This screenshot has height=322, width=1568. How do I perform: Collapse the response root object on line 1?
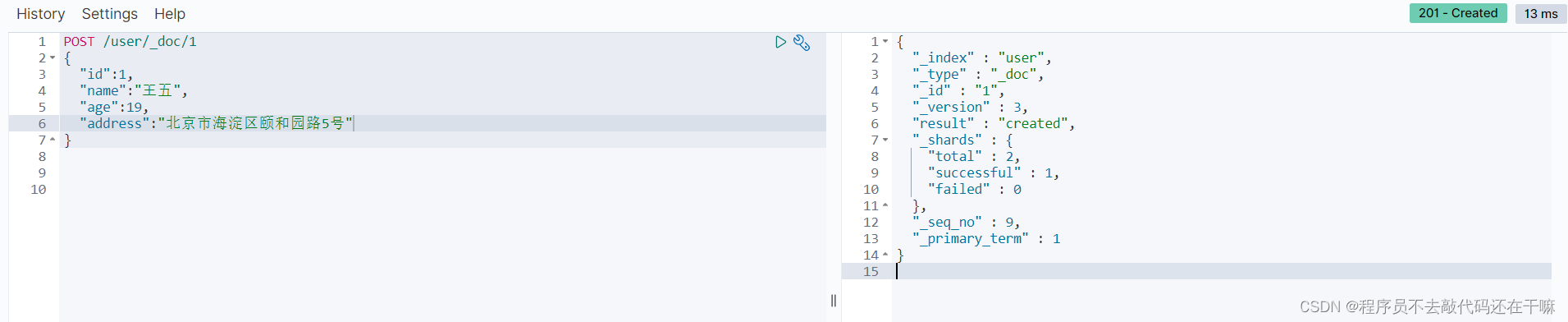pos(885,41)
